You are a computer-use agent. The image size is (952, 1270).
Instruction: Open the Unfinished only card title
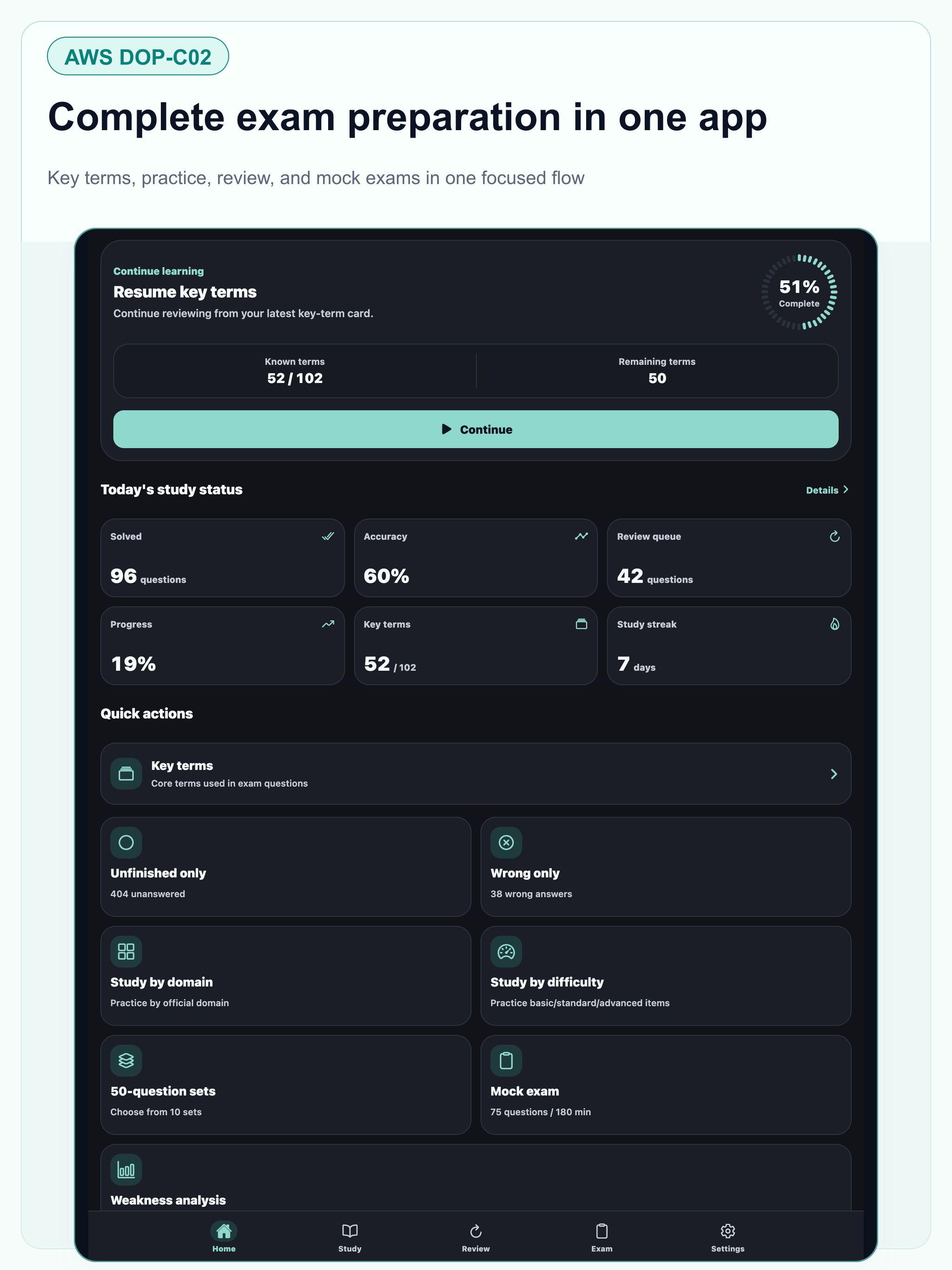(x=158, y=873)
